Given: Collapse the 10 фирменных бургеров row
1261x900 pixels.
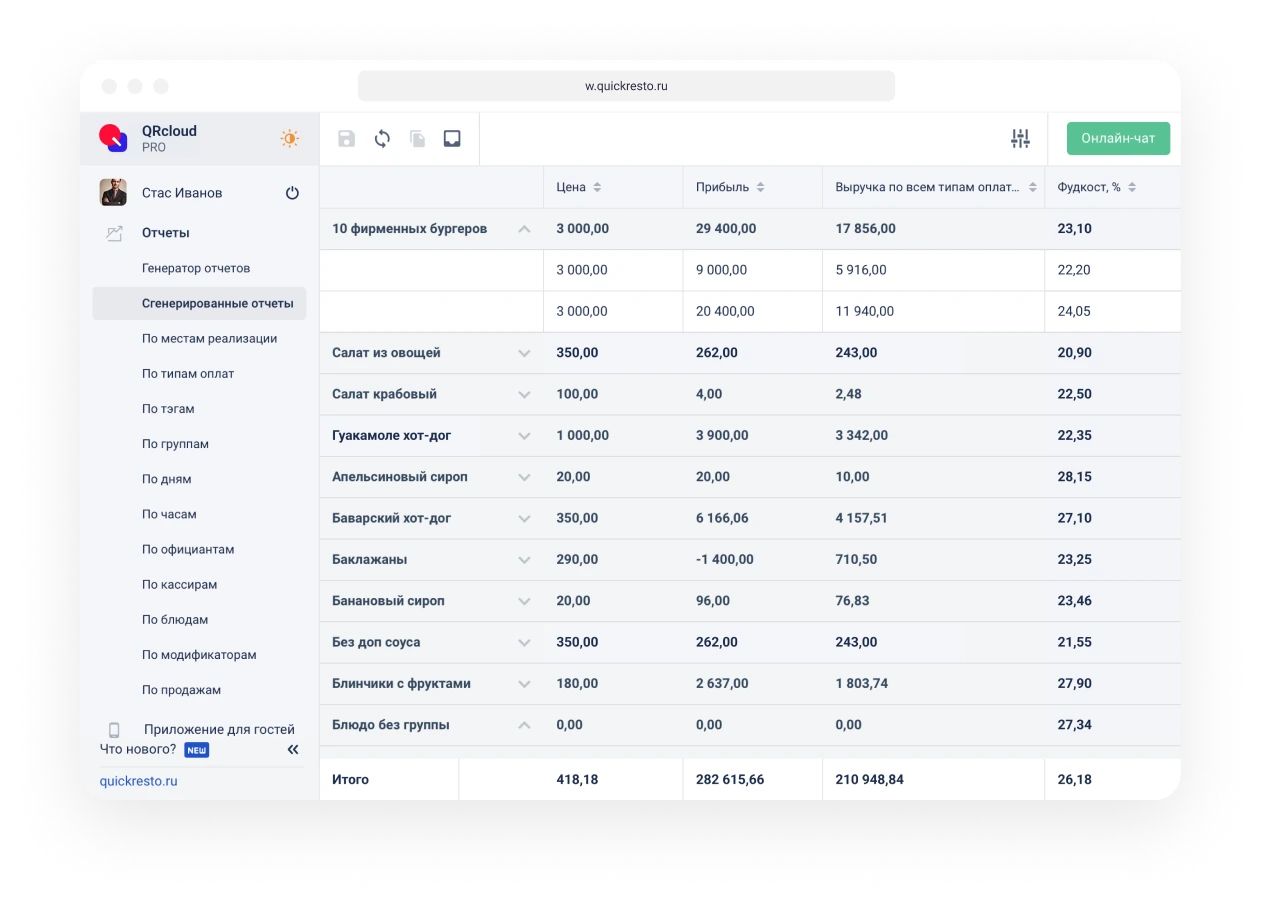Looking at the screenshot, I should coord(524,229).
